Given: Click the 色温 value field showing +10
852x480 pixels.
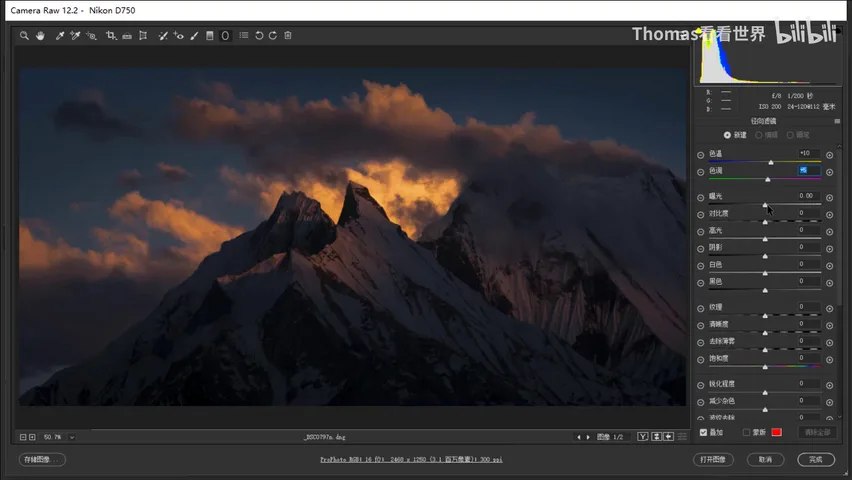Looking at the screenshot, I should pyautogui.click(x=807, y=153).
